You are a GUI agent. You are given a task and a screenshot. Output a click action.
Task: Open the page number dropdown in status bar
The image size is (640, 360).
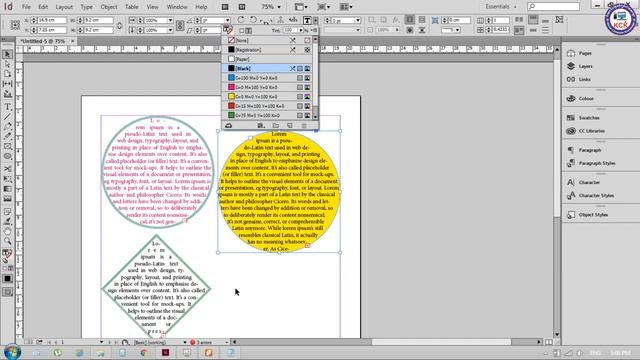pyautogui.click(x=101, y=342)
